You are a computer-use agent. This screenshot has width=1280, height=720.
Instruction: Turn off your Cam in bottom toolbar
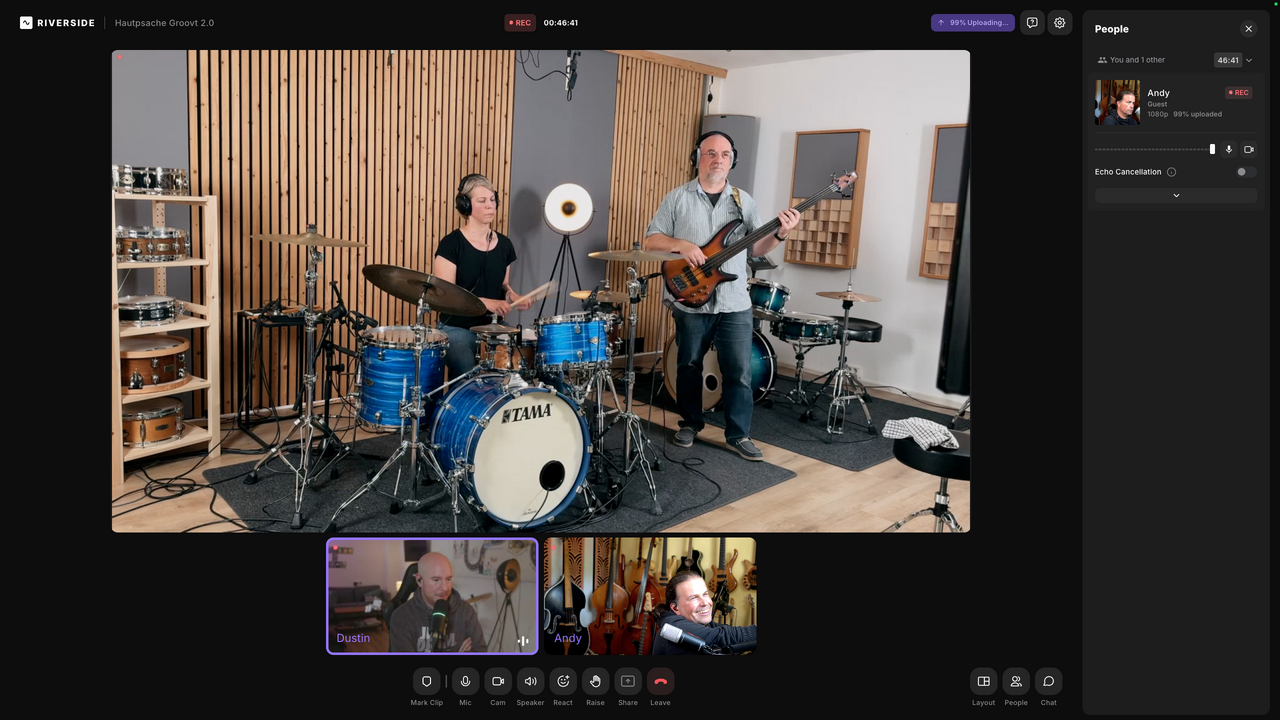tap(498, 681)
